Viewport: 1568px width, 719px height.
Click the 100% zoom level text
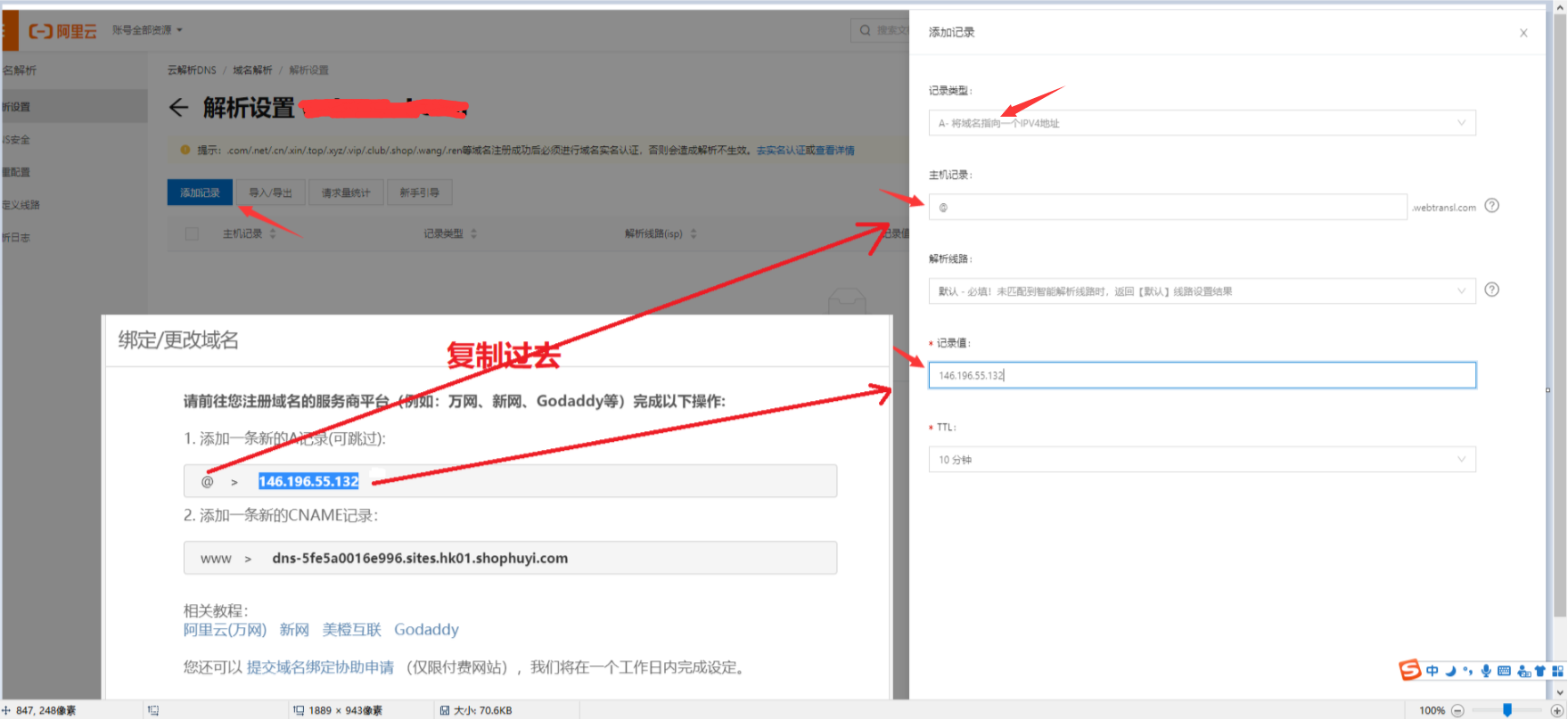1432,710
